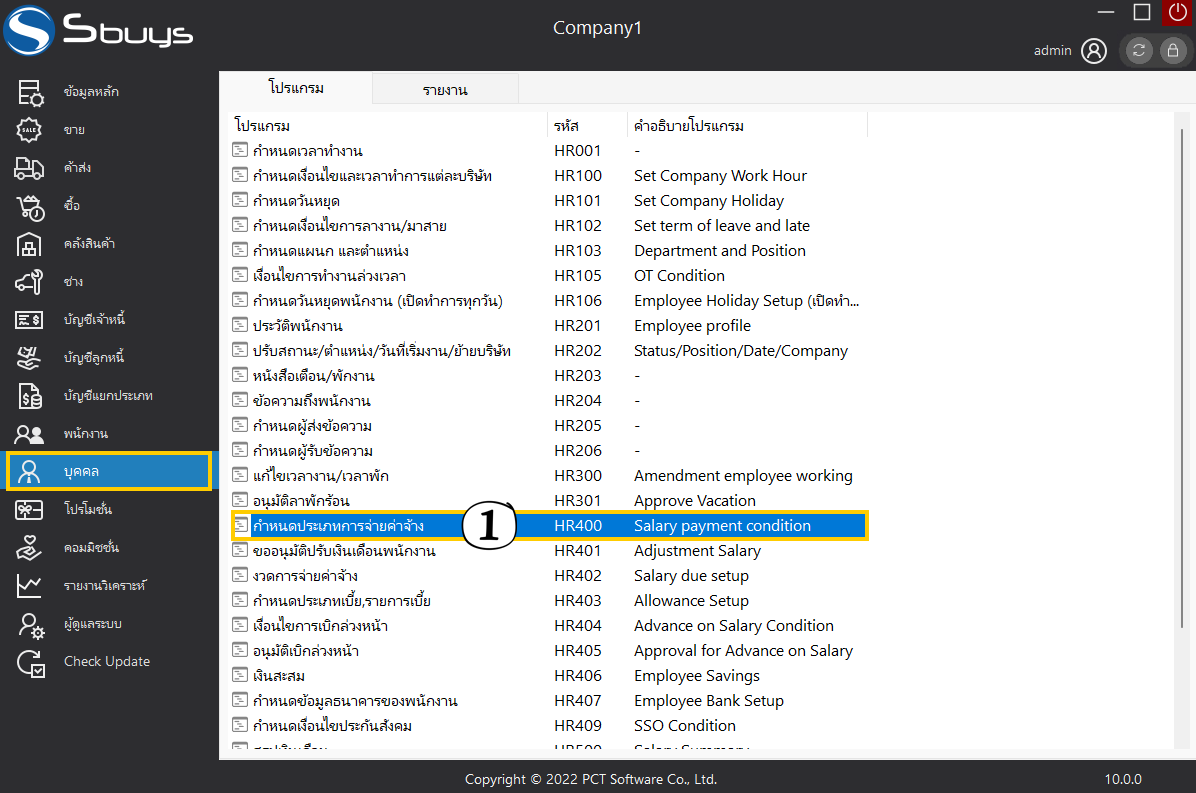The width and height of the screenshot is (1196, 793).
Task: Switch to the รายงาน tab
Action: (x=445, y=90)
